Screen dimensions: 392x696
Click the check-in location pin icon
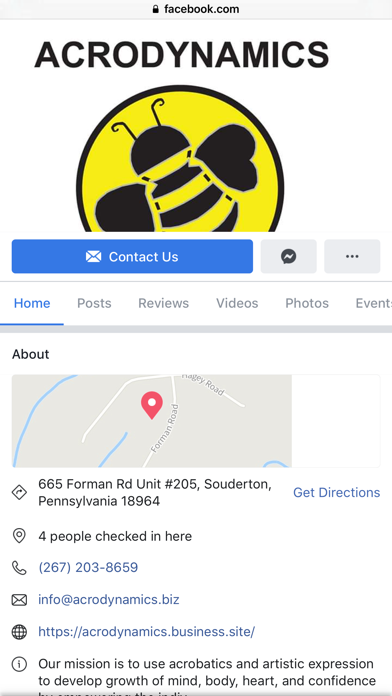click(x=19, y=536)
